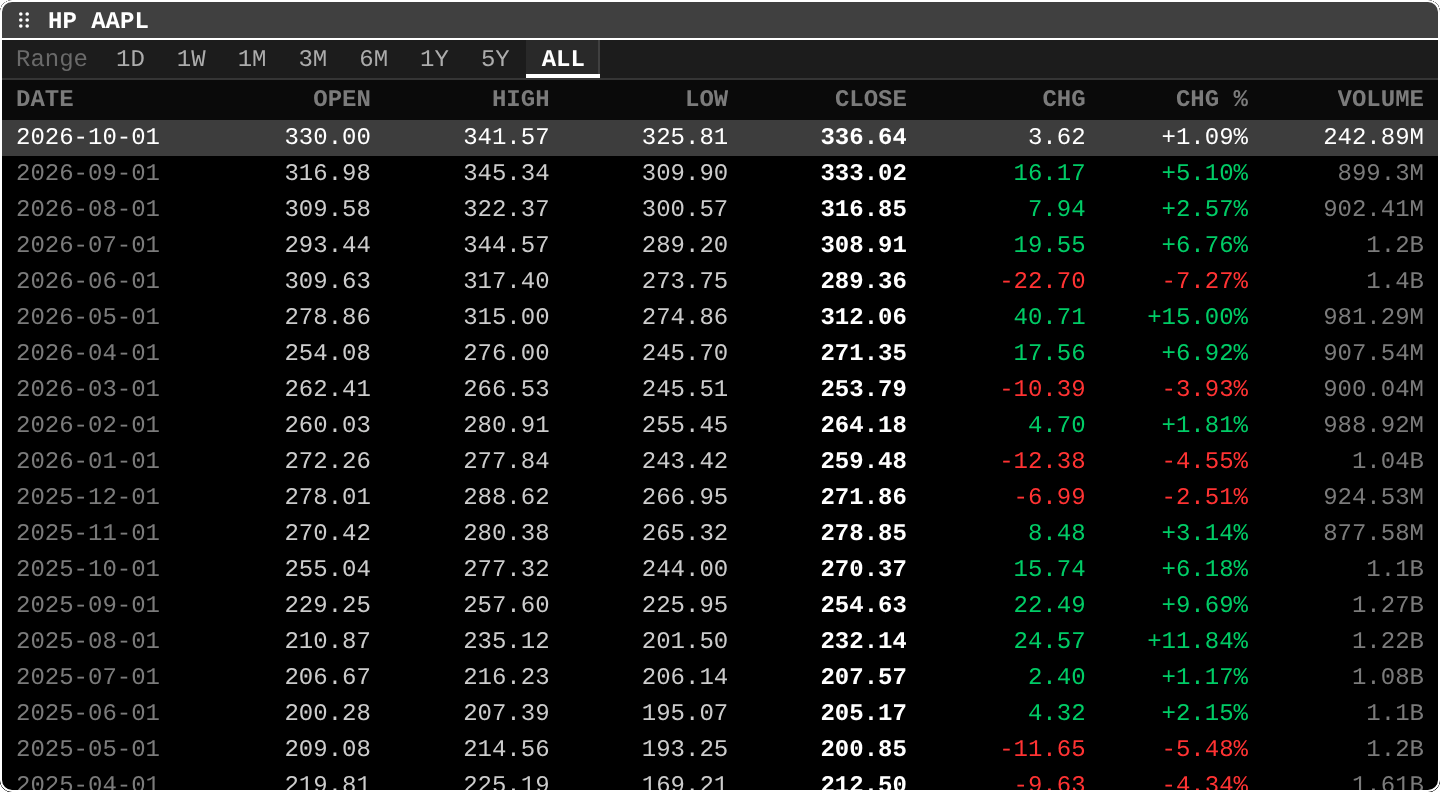Sort by the VOLUME column header
This screenshot has height=792, width=1440.
[x=1381, y=99]
